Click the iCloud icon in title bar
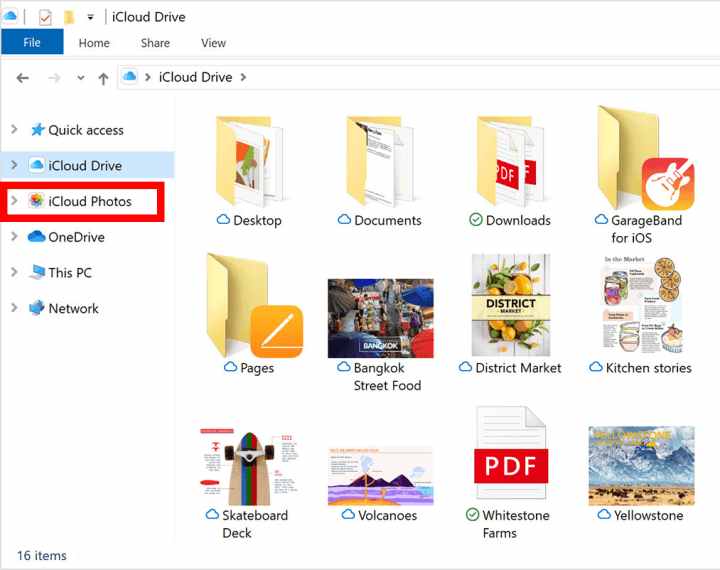This screenshot has width=720, height=570. [10, 16]
